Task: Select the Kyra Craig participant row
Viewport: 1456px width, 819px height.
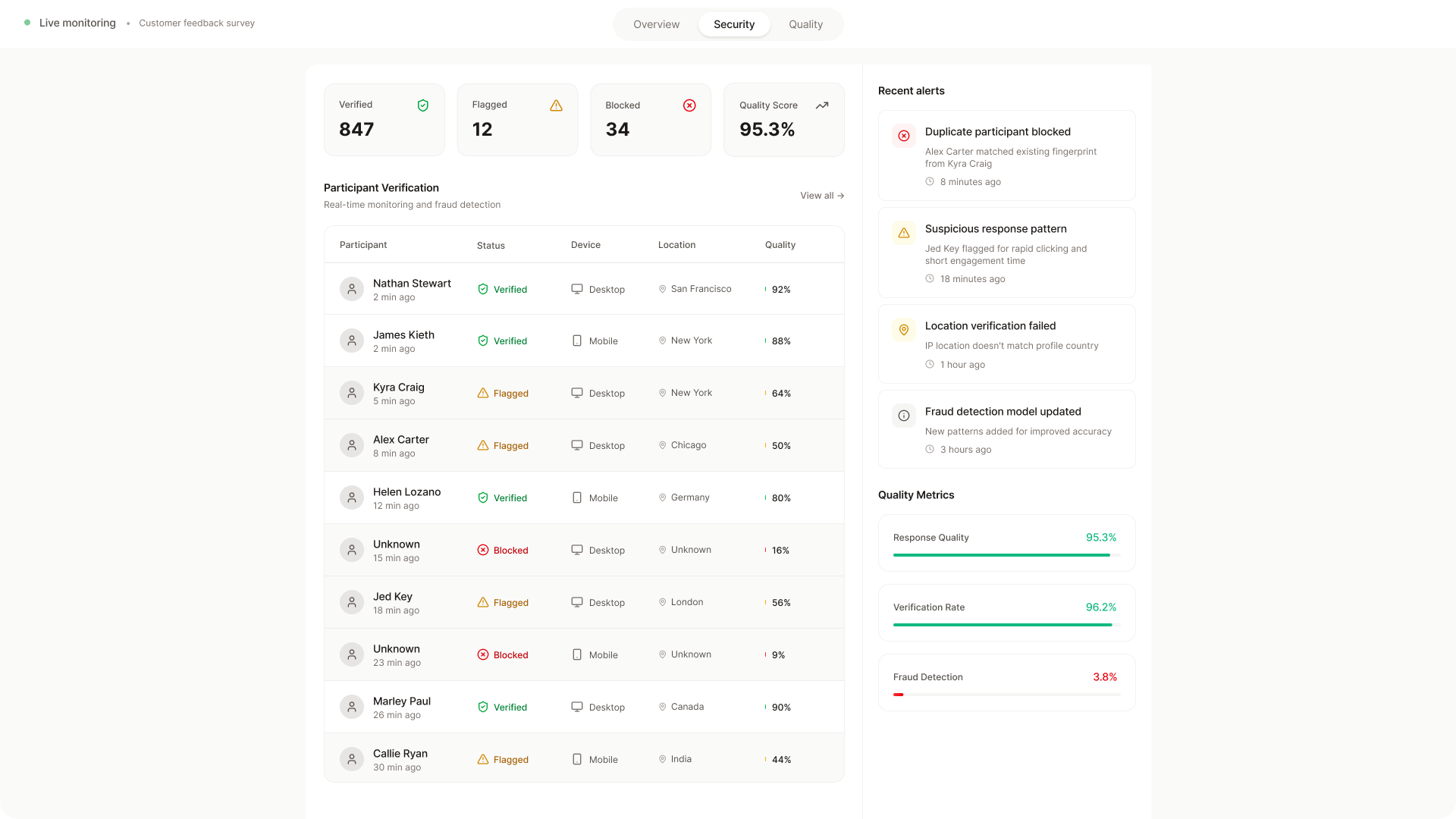Action: (x=584, y=393)
